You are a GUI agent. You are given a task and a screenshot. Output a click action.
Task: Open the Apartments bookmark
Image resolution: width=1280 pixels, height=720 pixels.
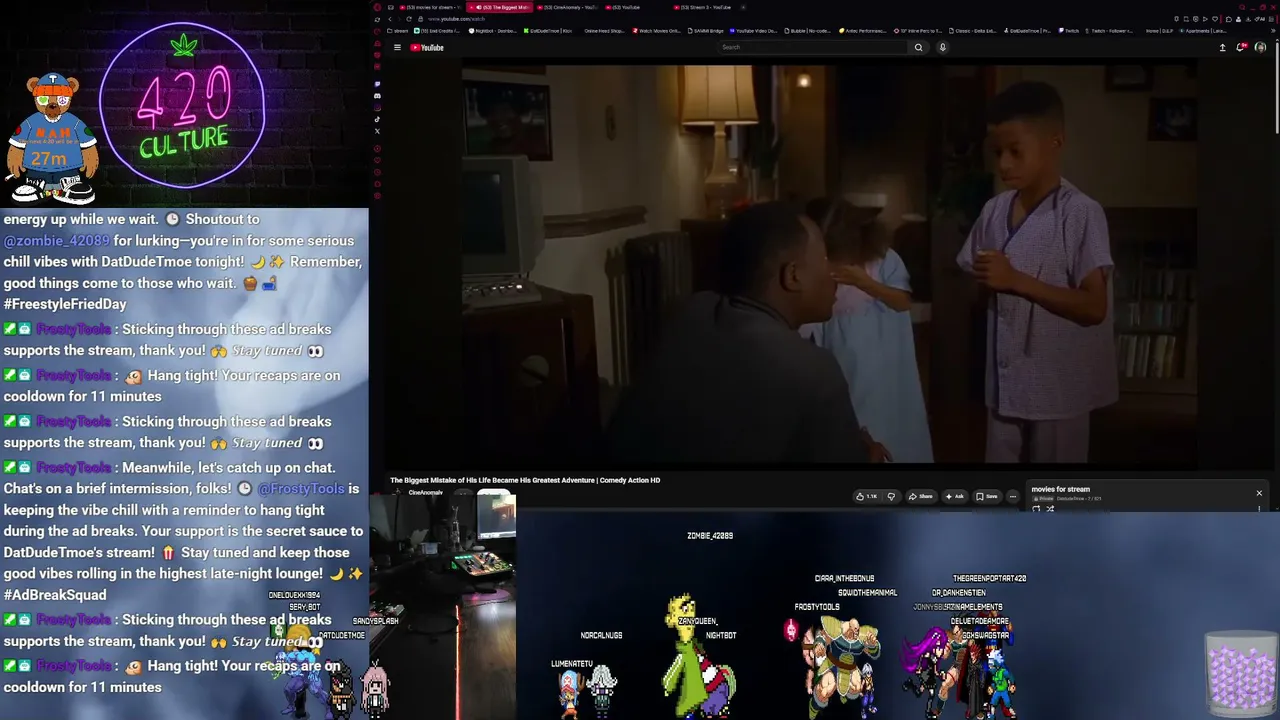(x=1203, y=31)
